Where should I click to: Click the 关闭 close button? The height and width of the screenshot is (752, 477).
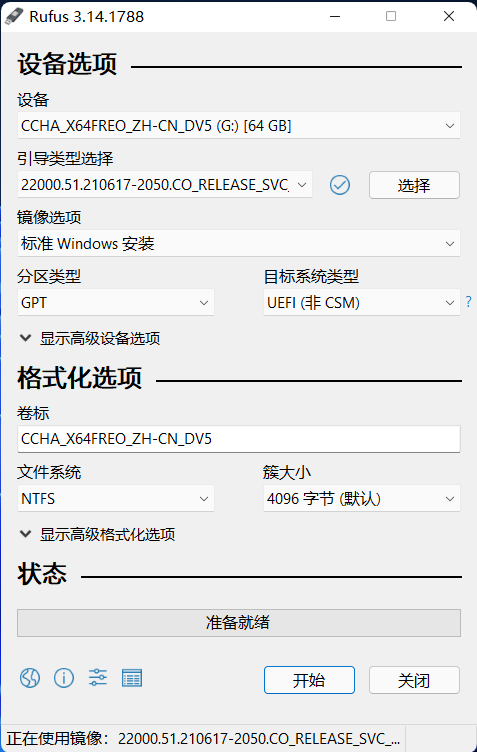[414, 680]
